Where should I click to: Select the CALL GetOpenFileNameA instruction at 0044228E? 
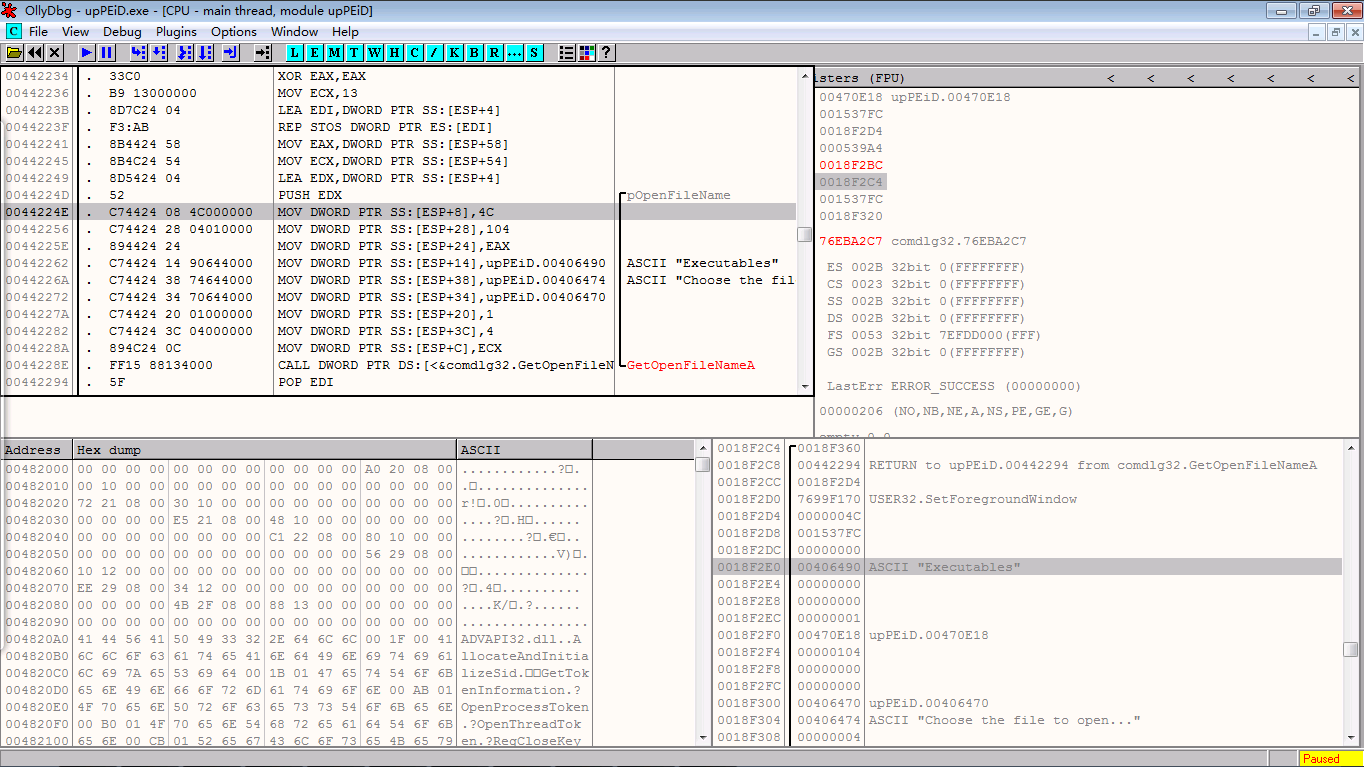pyautogui.click(x=400, y=365)
